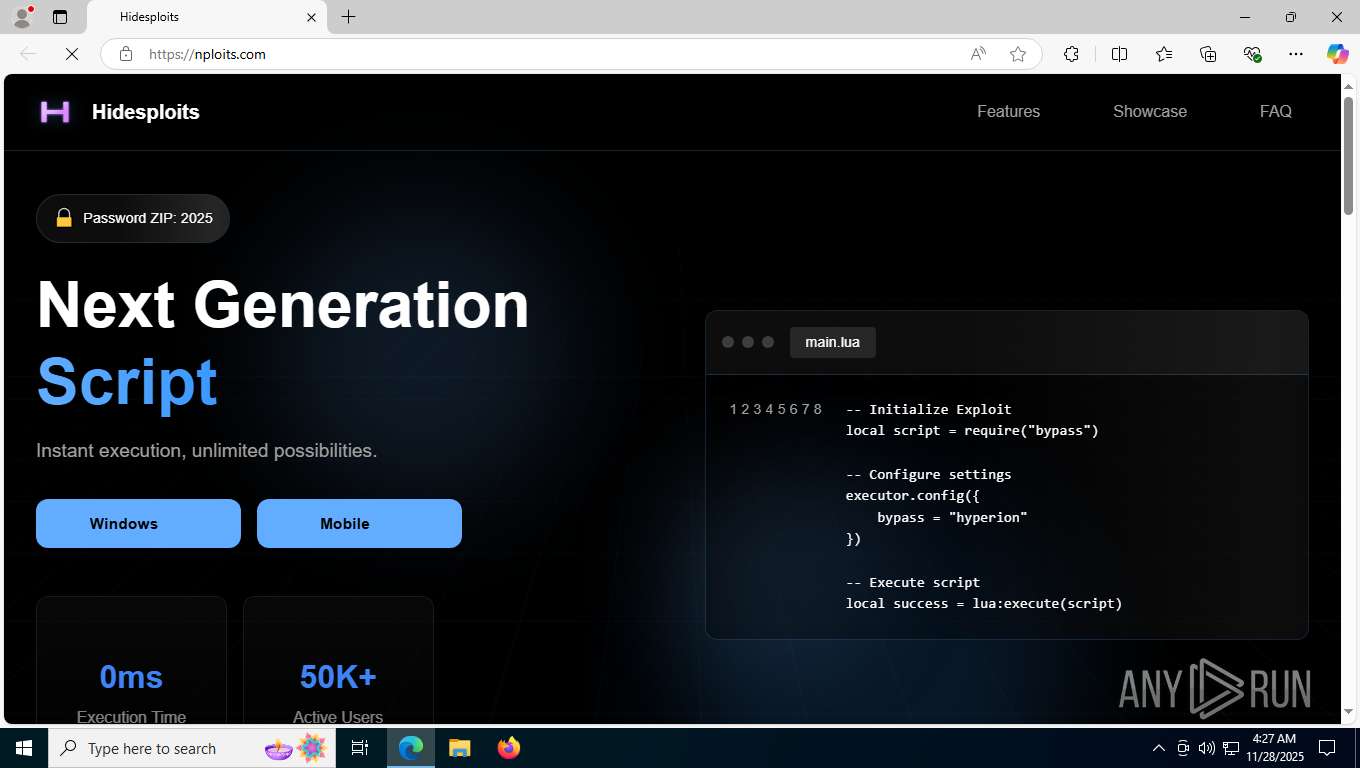Stop loading the page
1360x768 pixels.
72,54
